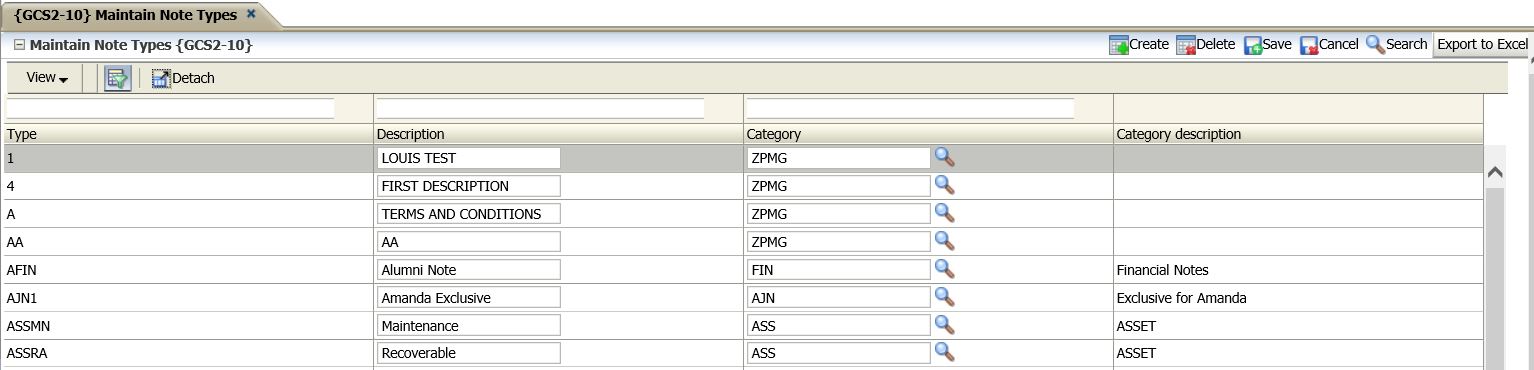The height and width of the screenshot is (370, 1534).
Task: Click the Export to Excel button
Action: coord(1482,44)
